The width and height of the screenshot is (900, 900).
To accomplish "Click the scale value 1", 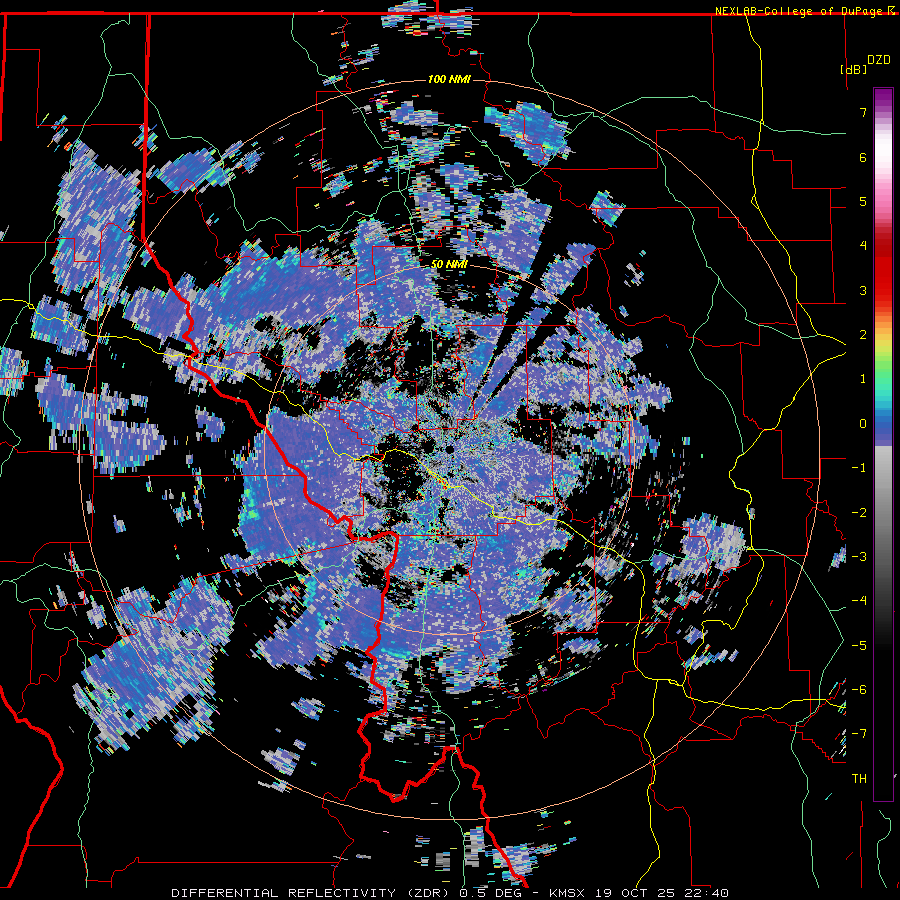I will click(x=863, y=379).
